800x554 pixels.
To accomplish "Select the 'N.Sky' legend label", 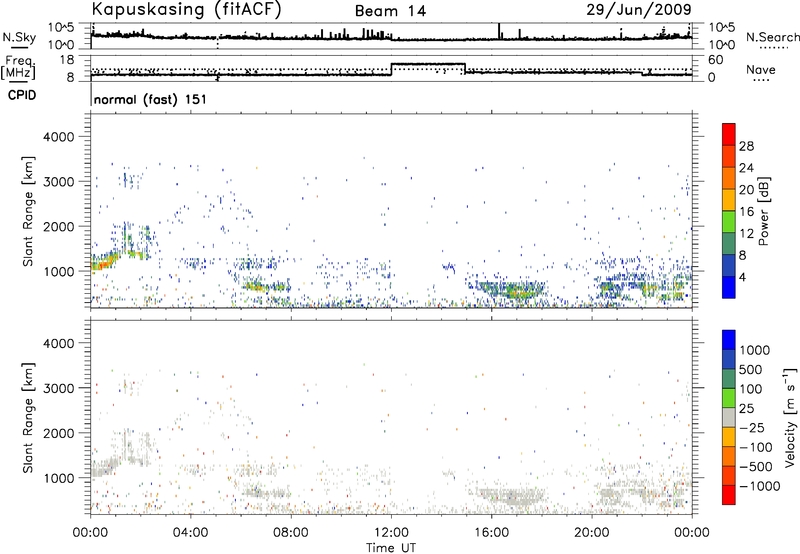I will (19, 37).
